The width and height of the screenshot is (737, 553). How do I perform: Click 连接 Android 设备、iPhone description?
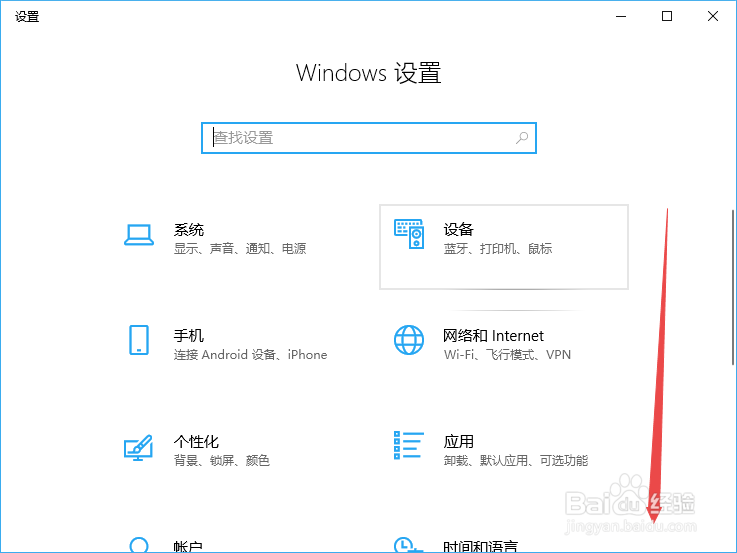251,354
